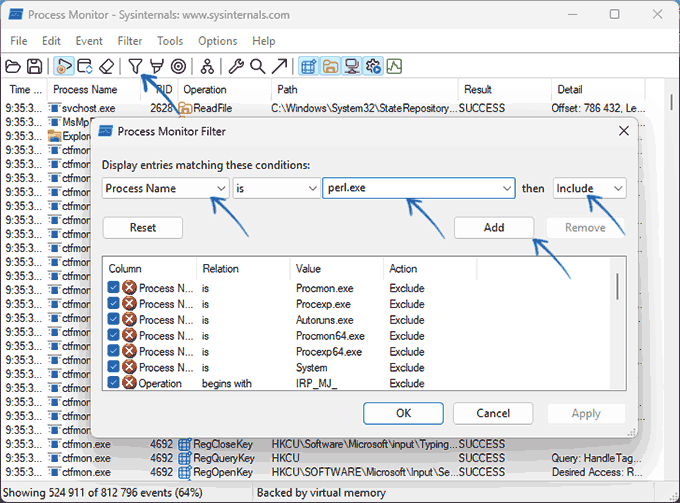Click the Remove button
The width and height of the screenshot is (680, 503).
coord(585,228)
